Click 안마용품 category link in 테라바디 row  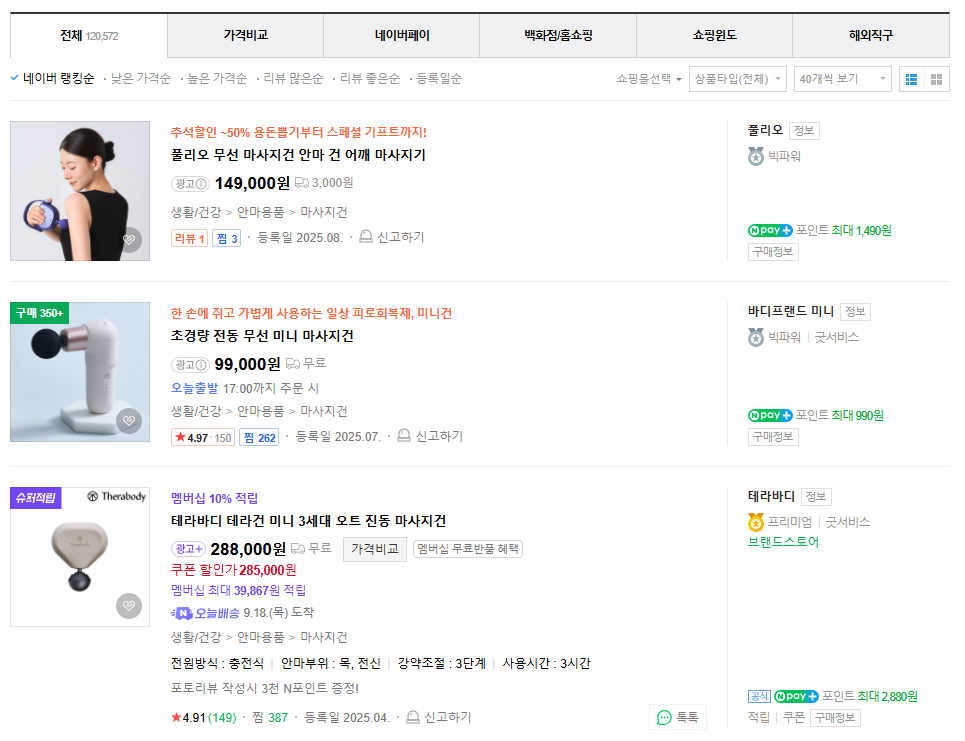point(261,637)
